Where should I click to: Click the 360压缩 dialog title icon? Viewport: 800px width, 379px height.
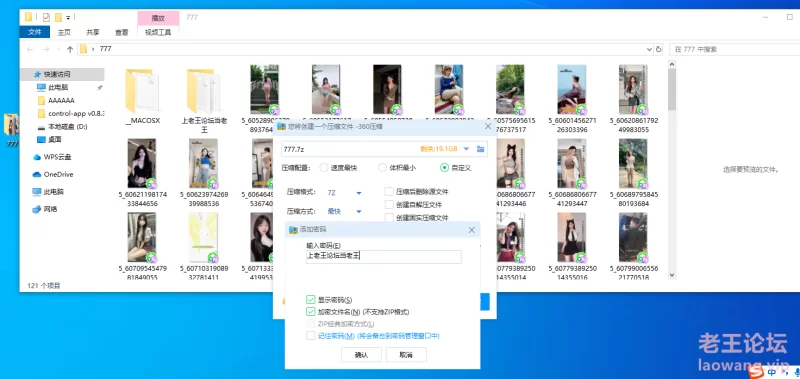pos(280,126)
